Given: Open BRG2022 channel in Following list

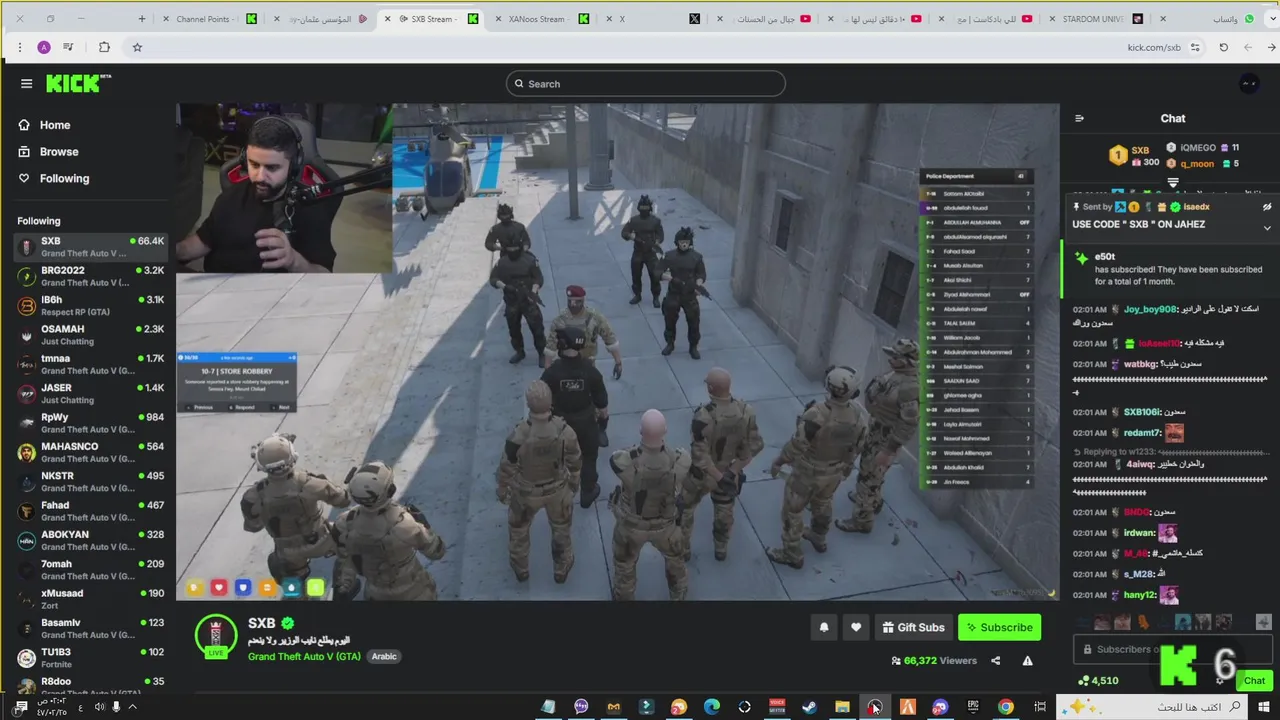Looking at the screenshot, I should (x=90, y=276).
